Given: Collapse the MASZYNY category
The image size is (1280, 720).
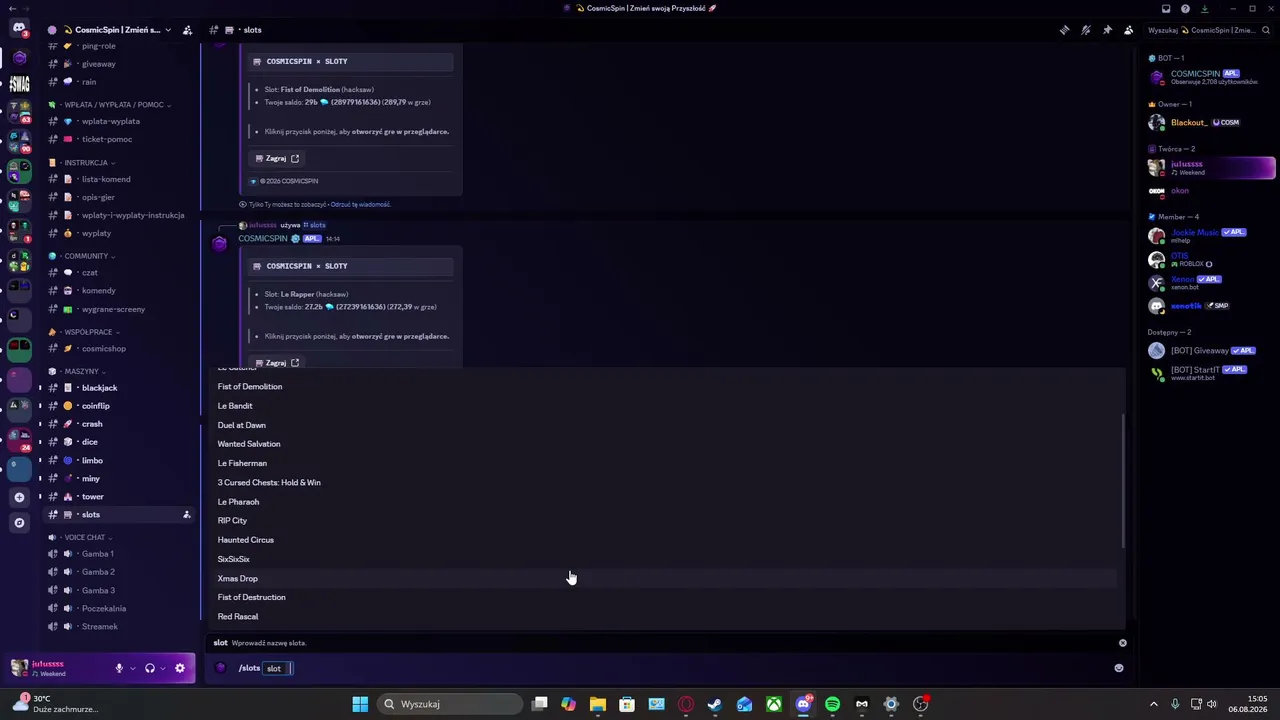Looking at the screenshot, I should 78,372.
